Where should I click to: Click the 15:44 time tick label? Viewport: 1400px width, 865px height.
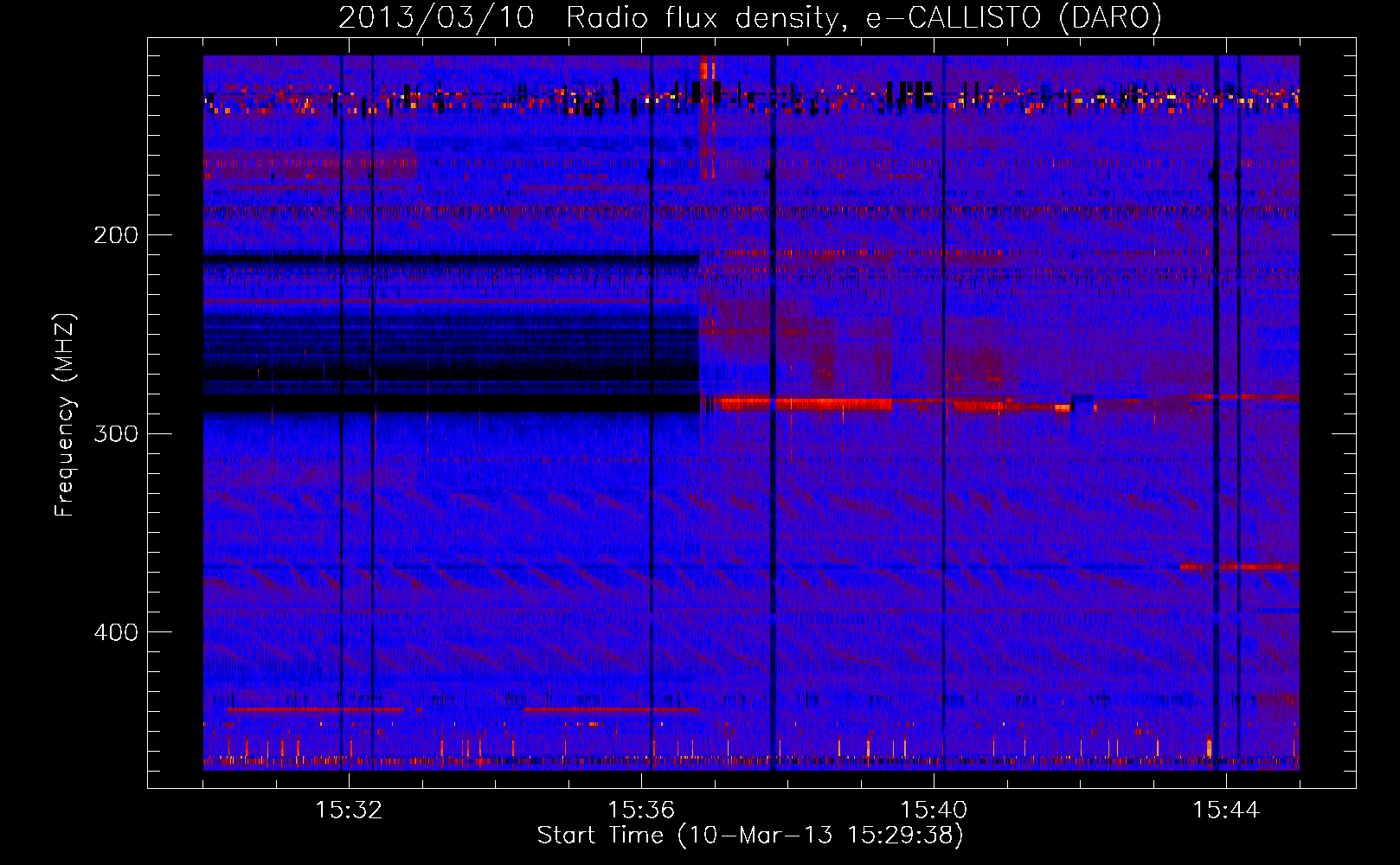pyautogui.click(x=1226, y=811)
